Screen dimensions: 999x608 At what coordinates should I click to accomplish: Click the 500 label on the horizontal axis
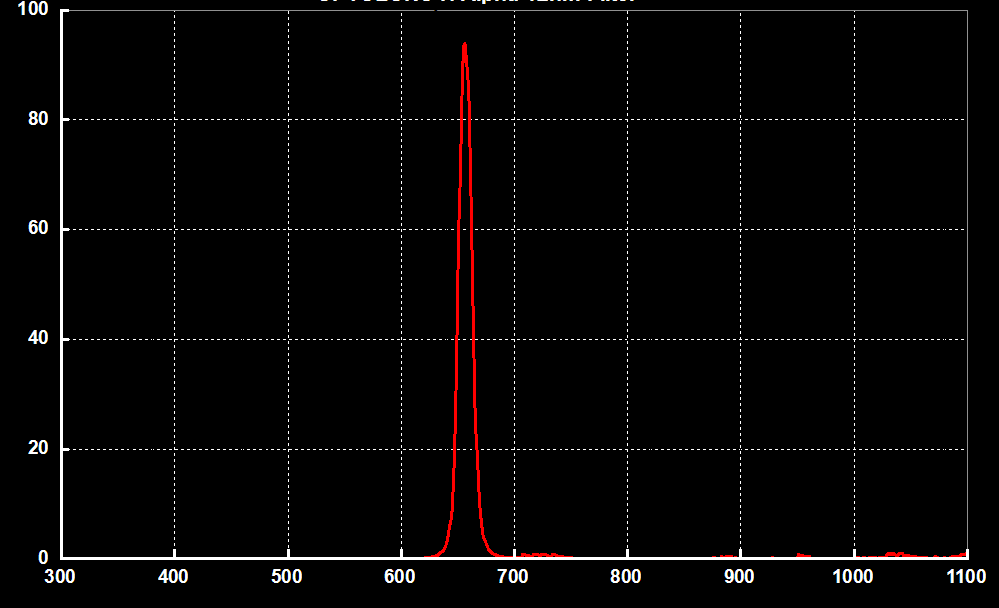[x=287, y=577]
